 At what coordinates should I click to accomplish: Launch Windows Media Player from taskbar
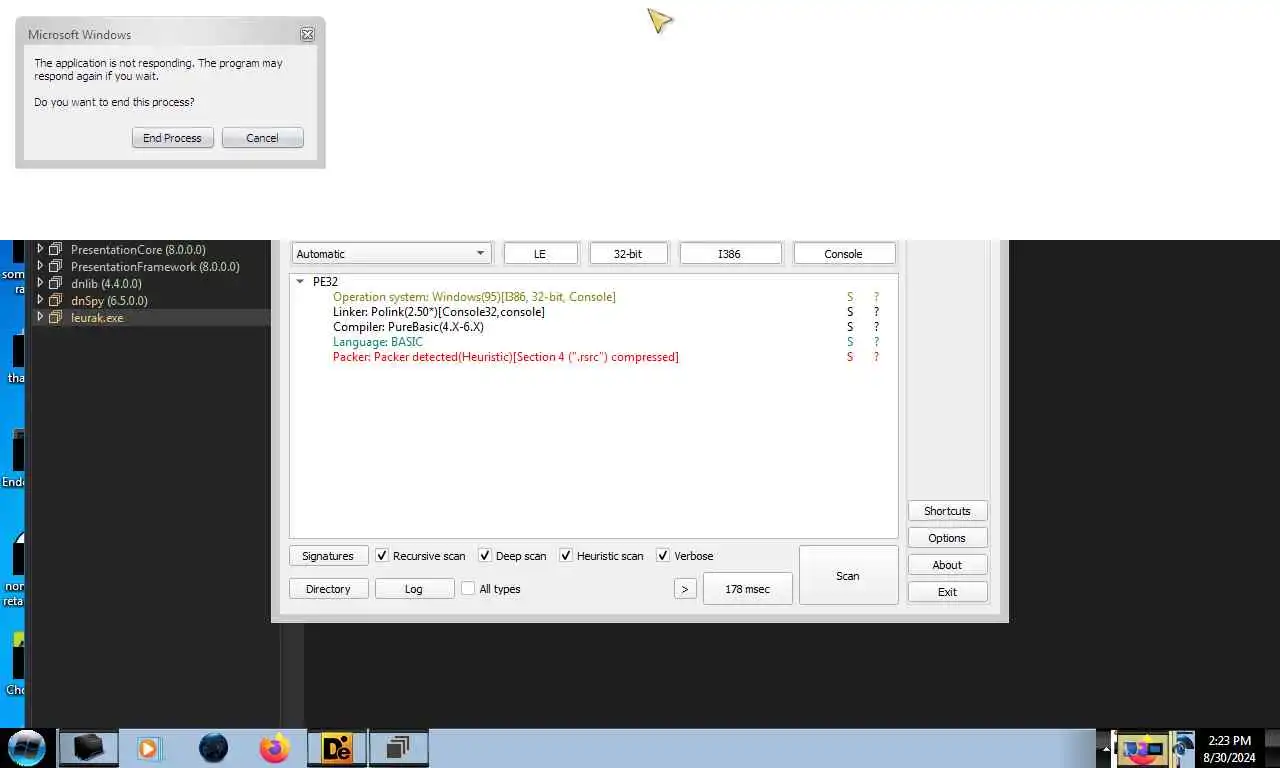(148, 748)
